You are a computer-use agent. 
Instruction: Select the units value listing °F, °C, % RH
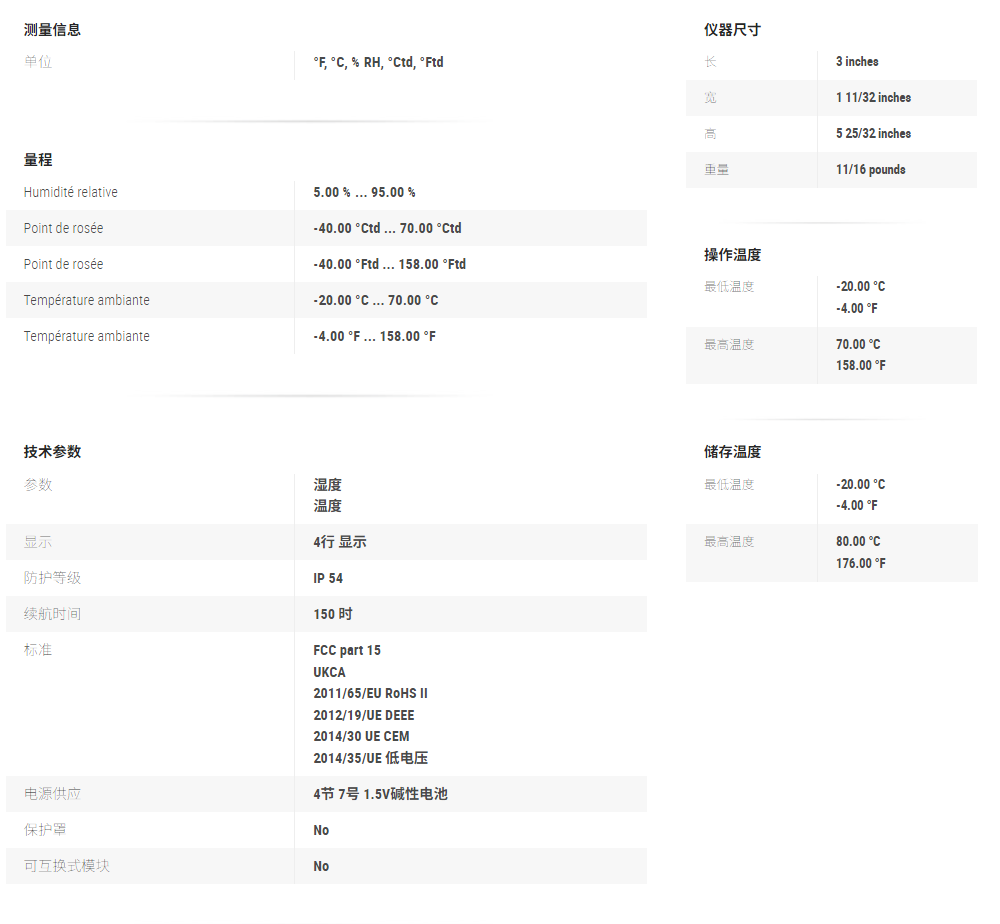click(378, 62)
